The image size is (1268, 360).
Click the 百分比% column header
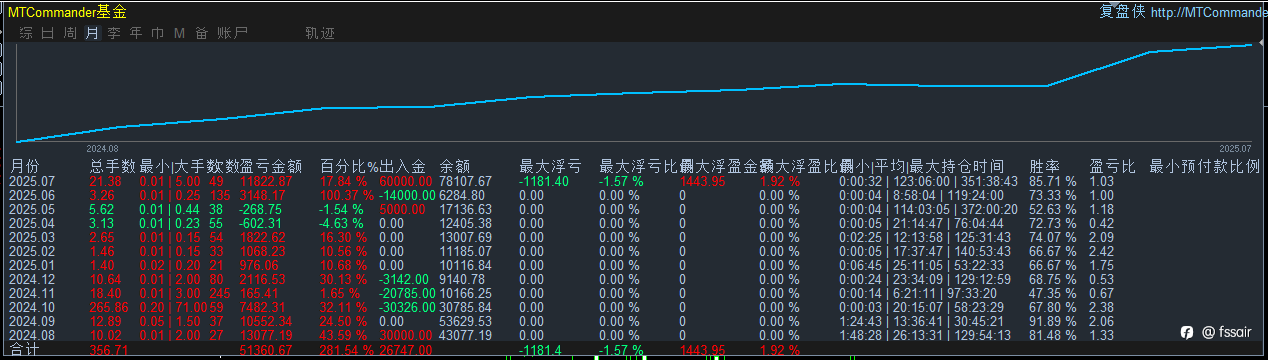[349, 165]
